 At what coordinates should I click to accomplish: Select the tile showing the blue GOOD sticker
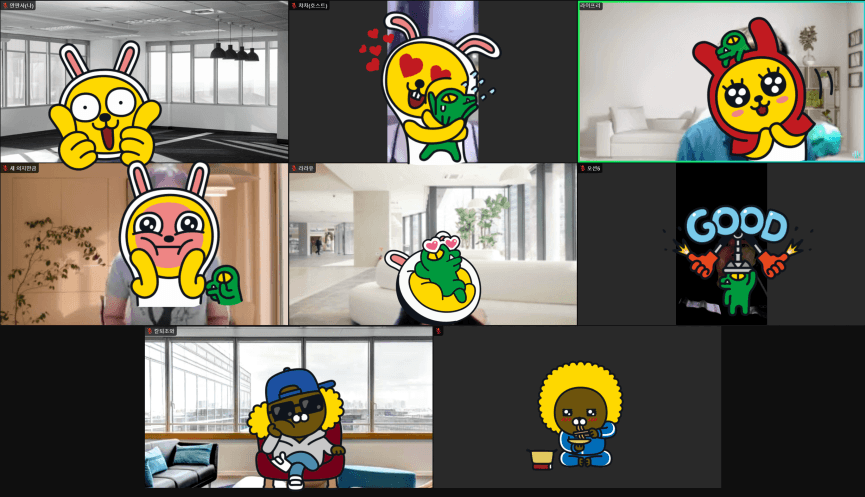coord(721,244)
